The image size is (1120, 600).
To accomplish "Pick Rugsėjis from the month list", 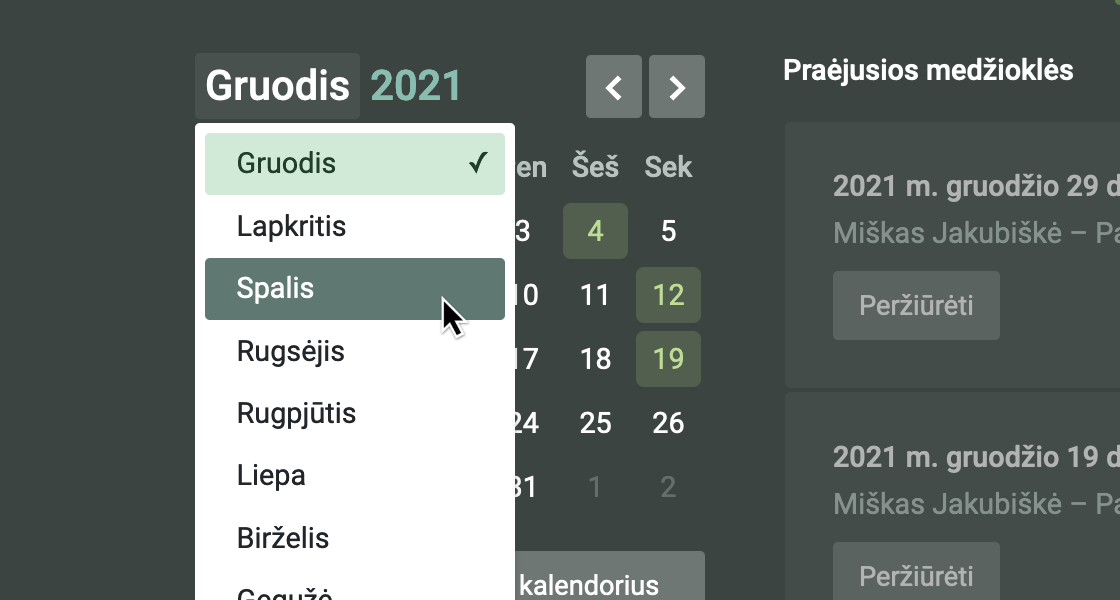I will tap(354, 352).
